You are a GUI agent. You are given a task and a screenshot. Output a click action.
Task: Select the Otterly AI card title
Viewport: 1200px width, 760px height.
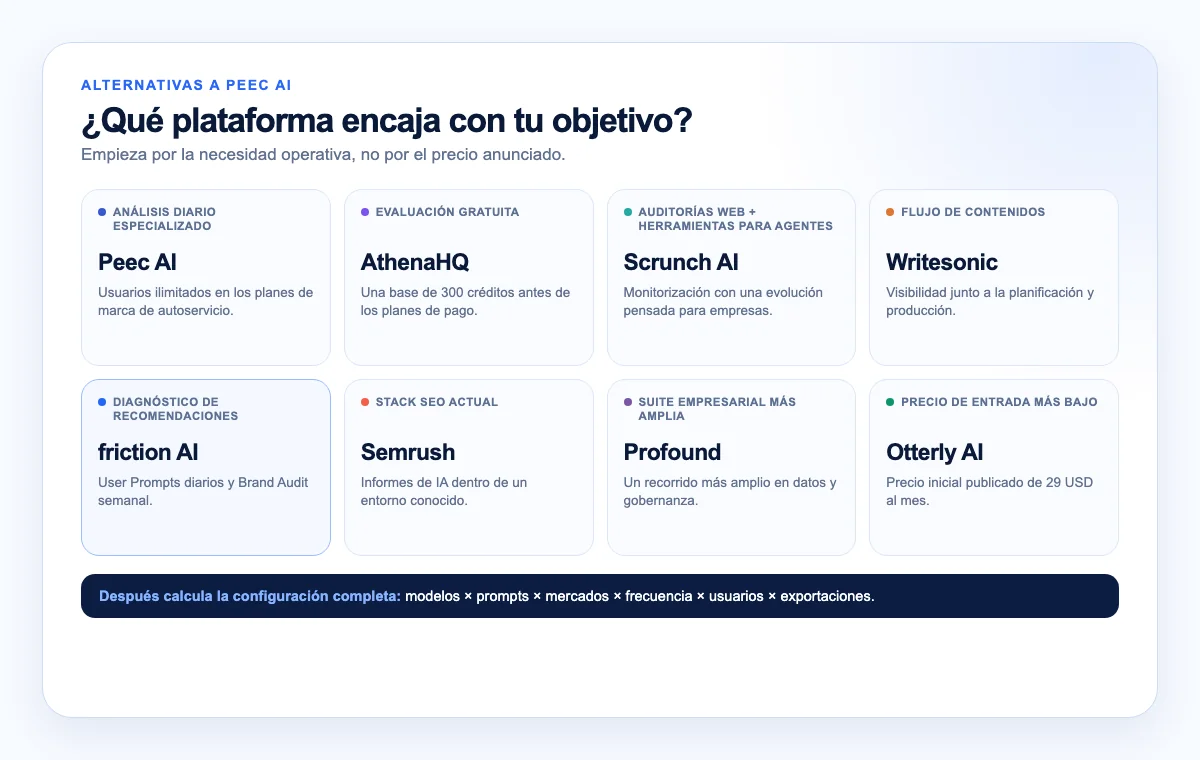935,452
